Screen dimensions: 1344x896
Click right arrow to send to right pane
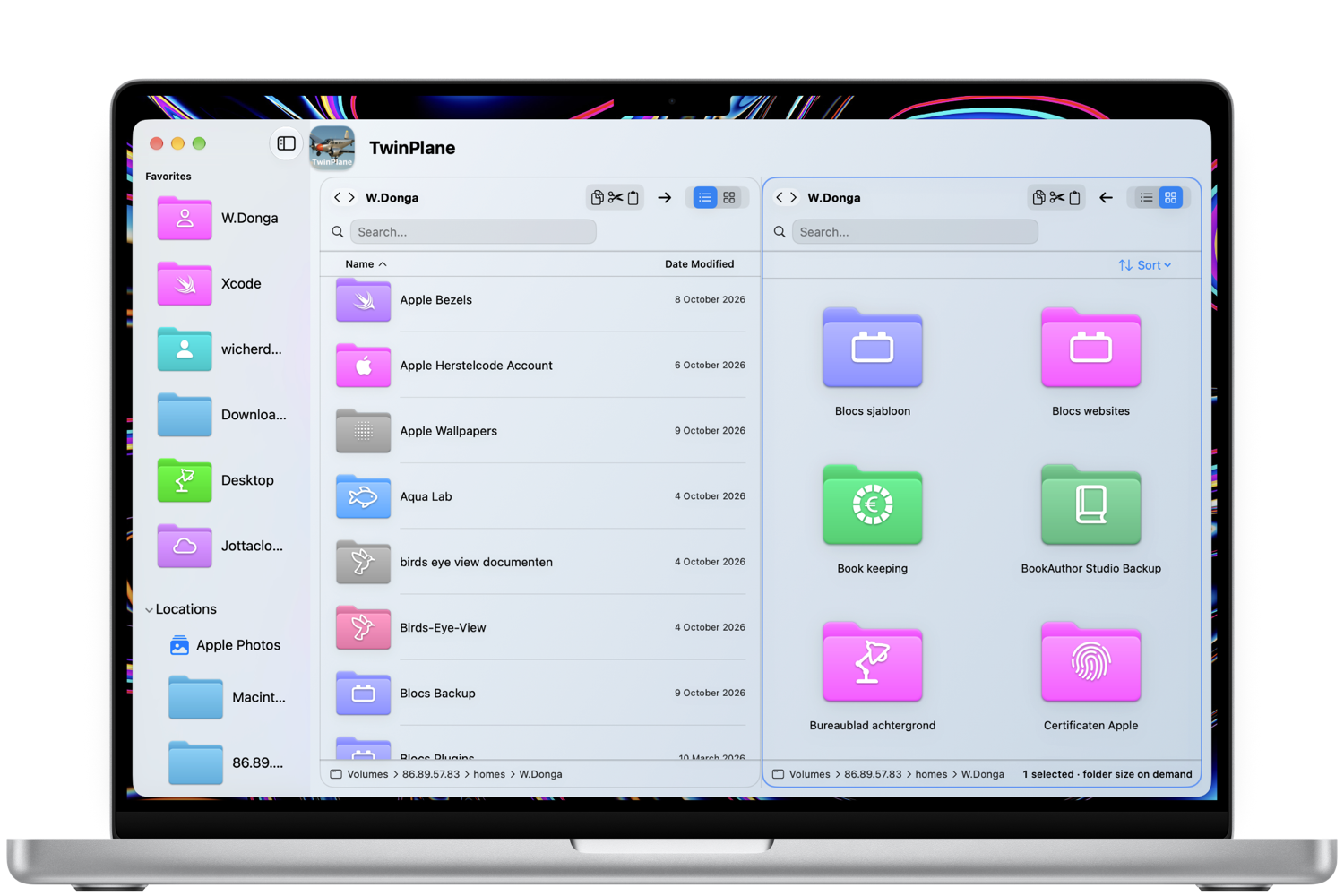[664, 198]
